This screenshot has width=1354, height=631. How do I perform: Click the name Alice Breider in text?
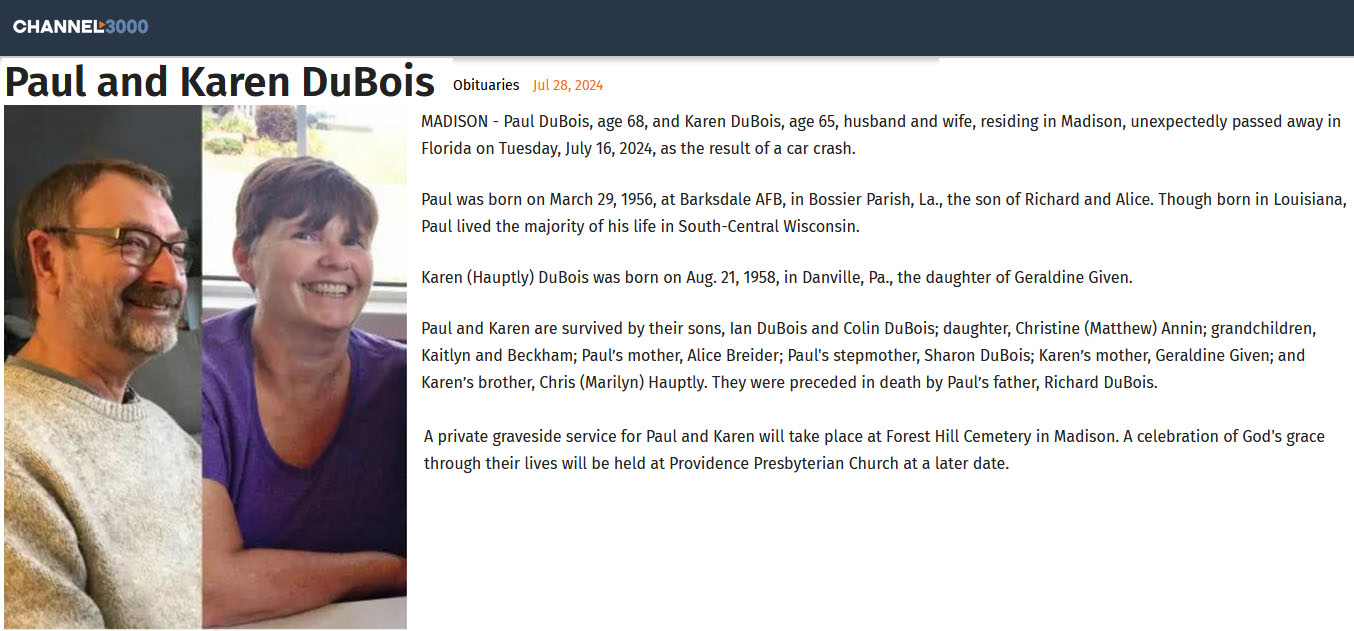(x=733, y=356)
